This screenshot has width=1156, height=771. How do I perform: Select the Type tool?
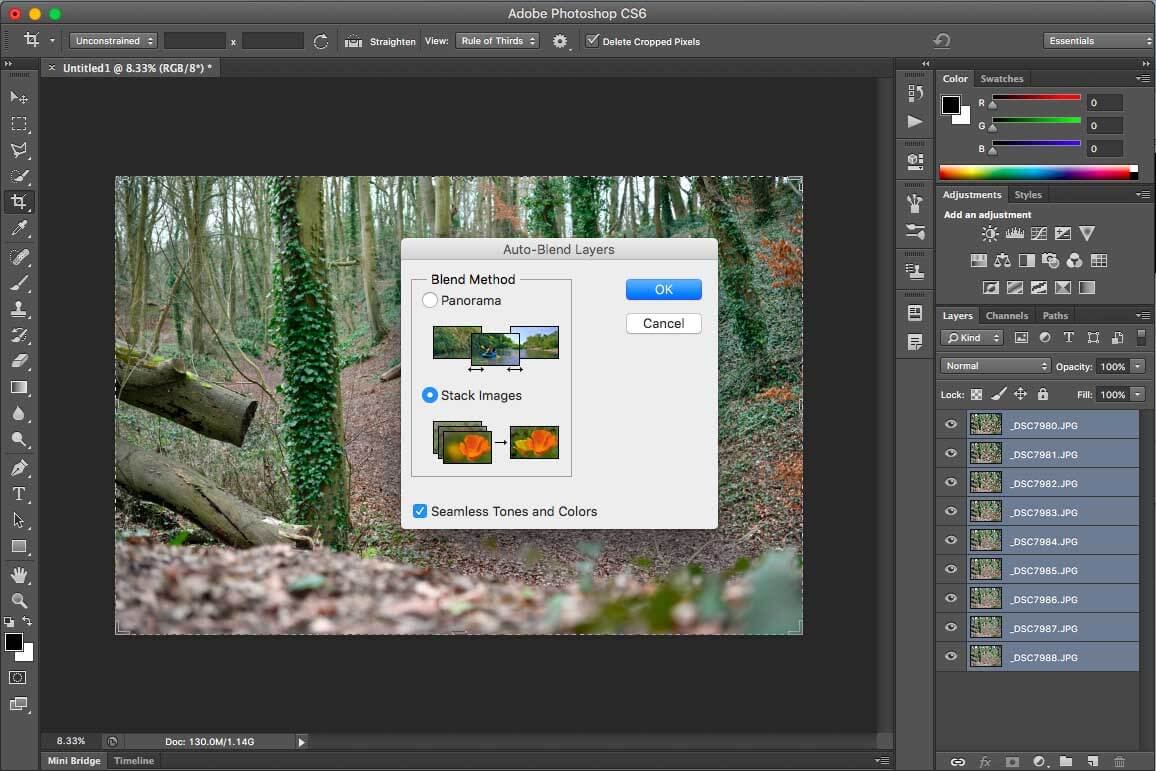pos(19,494)
